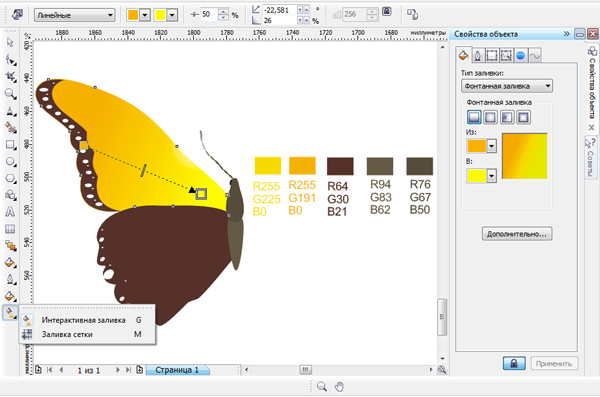Select the Table tool
The image size is (600, 397).
coord(10,229)
